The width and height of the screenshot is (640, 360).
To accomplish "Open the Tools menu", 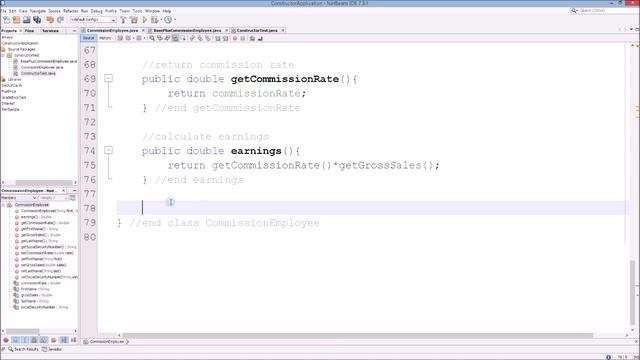I will click(138, 11).
